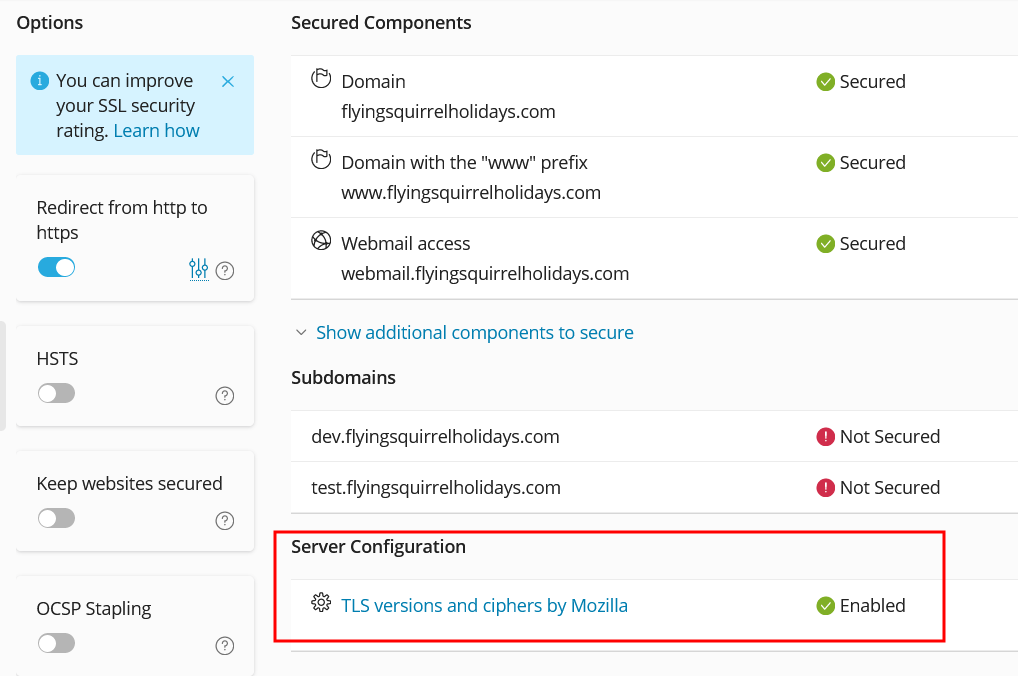Click the info icon in SSL notice

40,81
